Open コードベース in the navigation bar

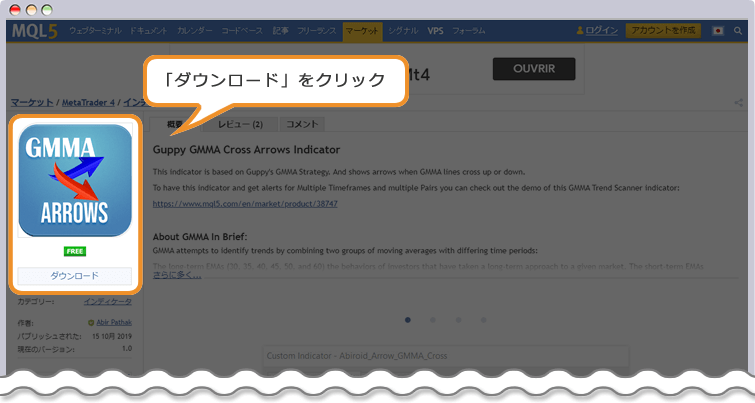(x=242, y=31)
